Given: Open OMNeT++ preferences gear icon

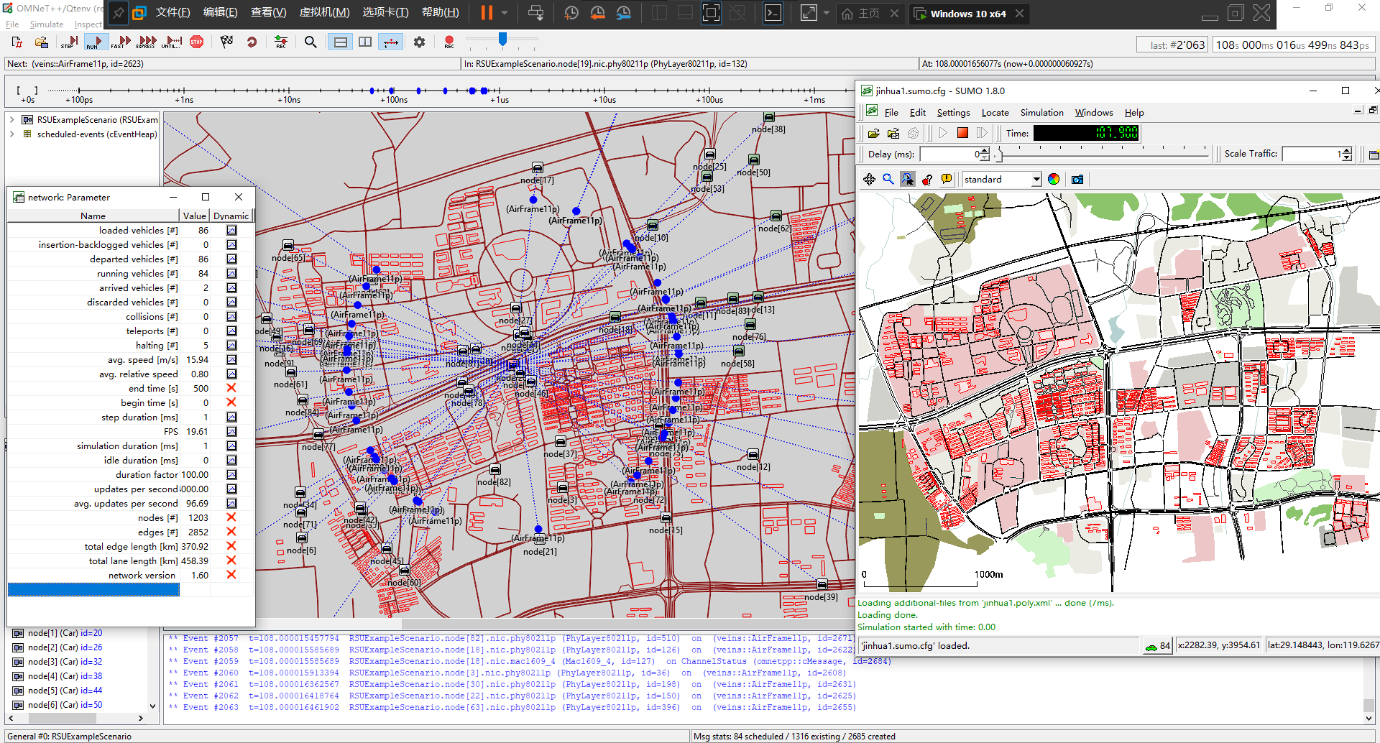Looking at the screenshot, I should (x=419, y=42).
